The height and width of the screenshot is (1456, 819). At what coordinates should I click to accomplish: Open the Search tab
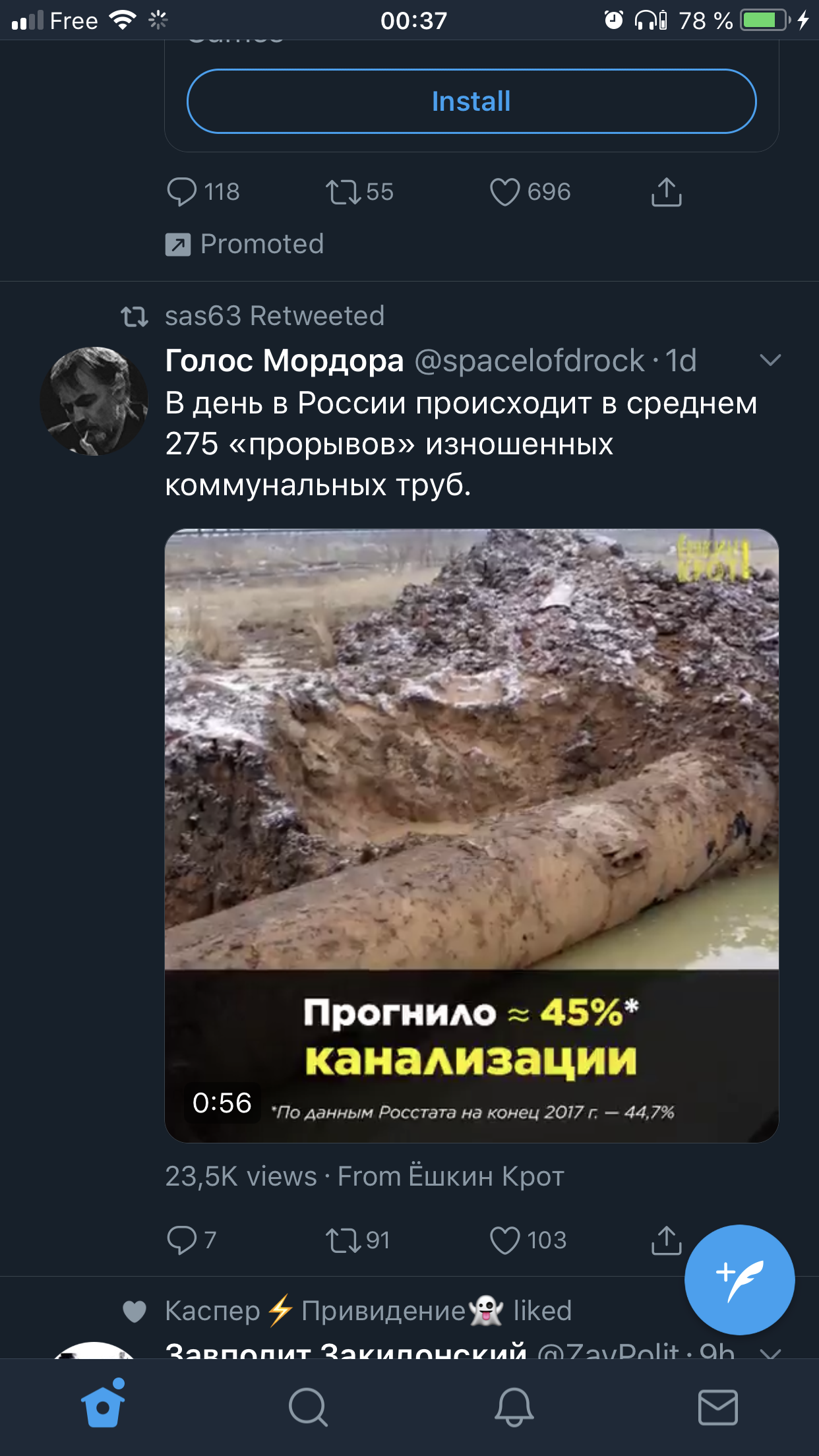[308, 1407]
